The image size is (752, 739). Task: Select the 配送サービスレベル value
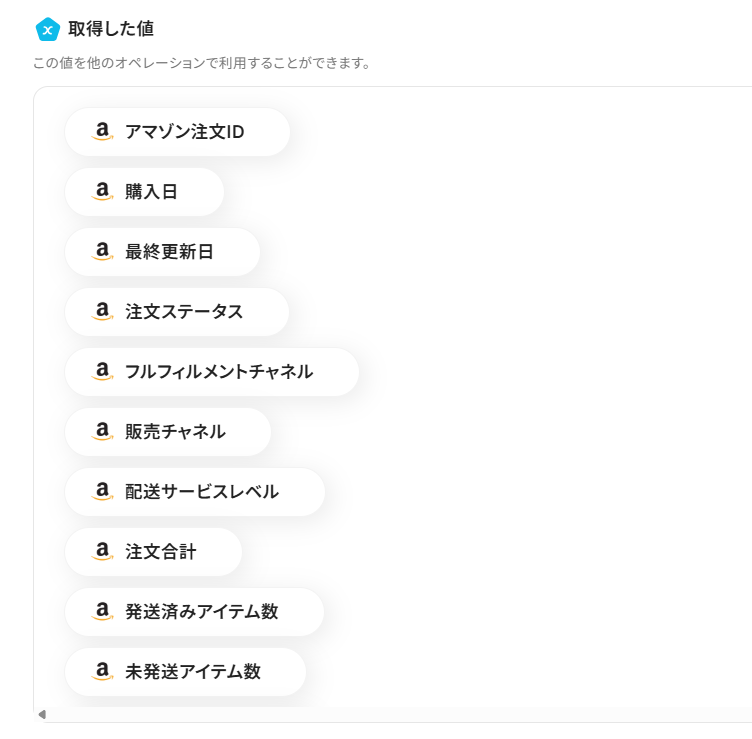tap(201, 492)
